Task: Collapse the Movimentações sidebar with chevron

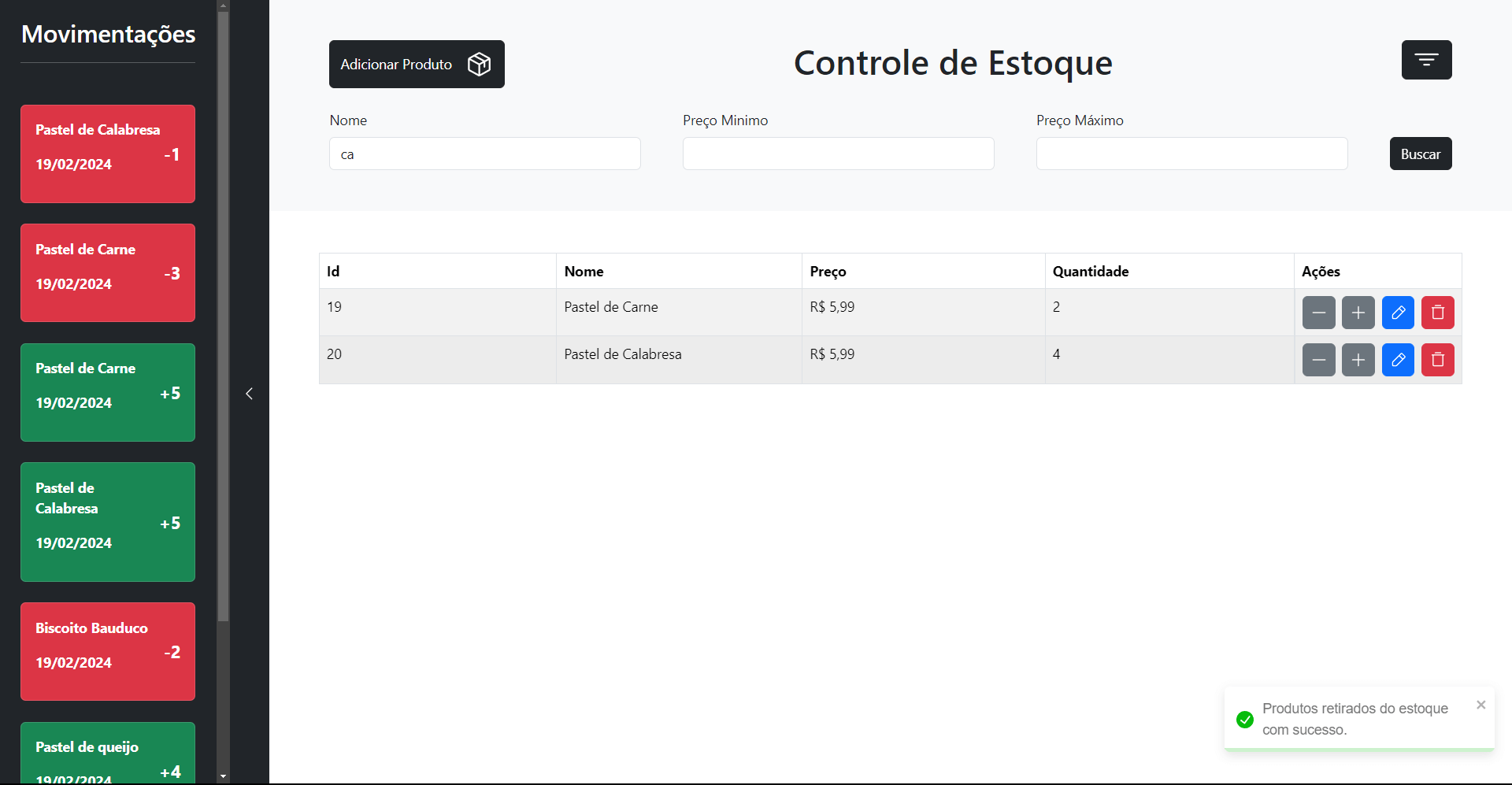Action: pyautogui.click(x=249, y=394)
